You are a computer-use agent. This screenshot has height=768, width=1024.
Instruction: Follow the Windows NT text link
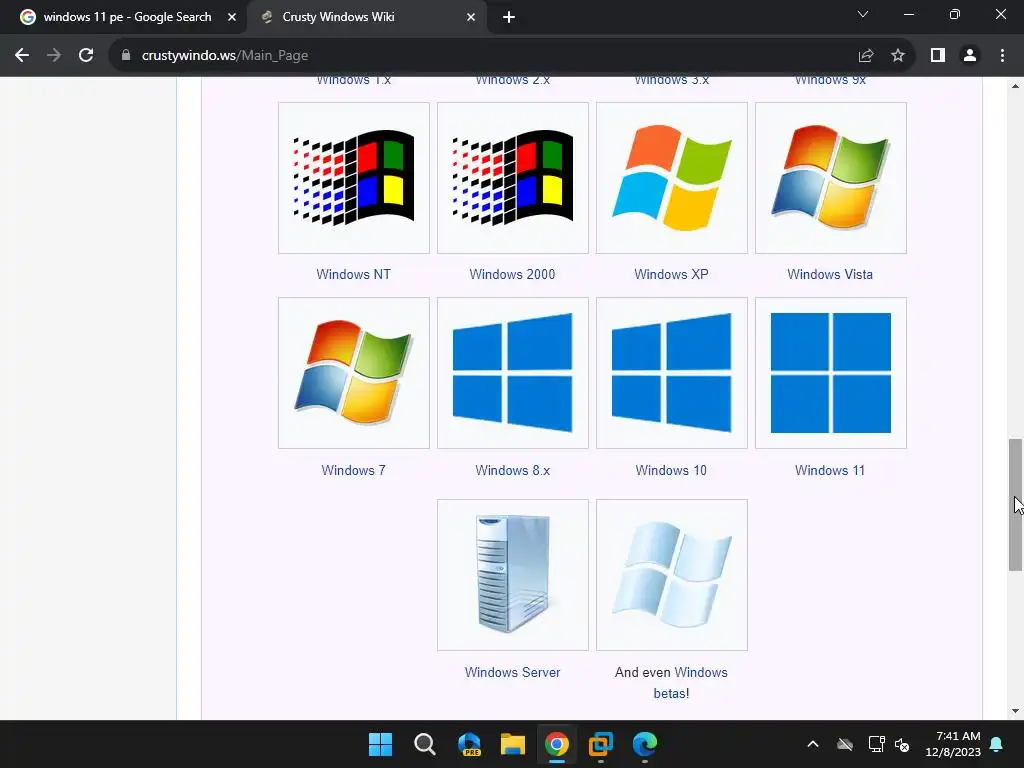point(353,274)
